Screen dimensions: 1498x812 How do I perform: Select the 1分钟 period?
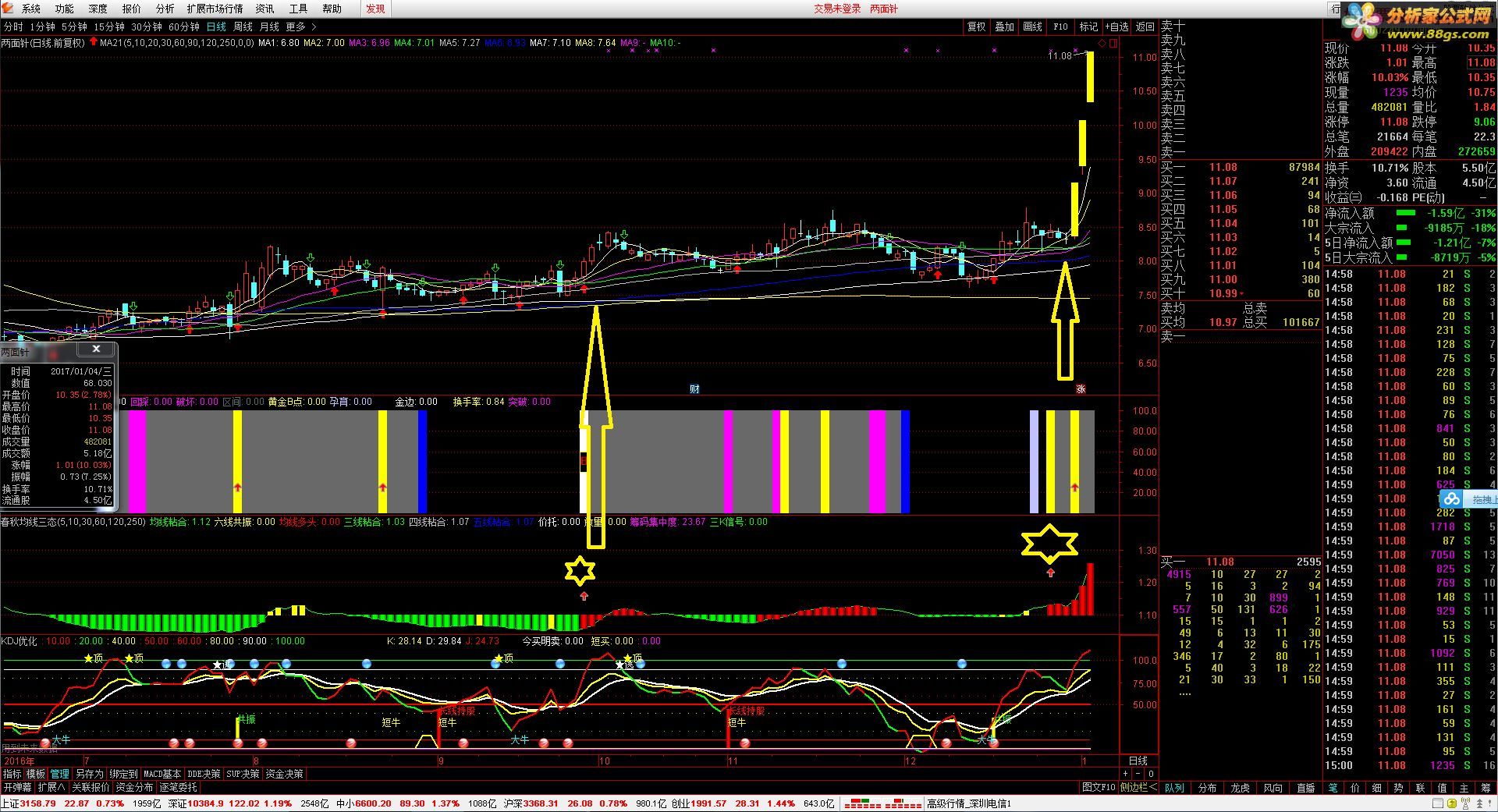[x=42, y=27]
